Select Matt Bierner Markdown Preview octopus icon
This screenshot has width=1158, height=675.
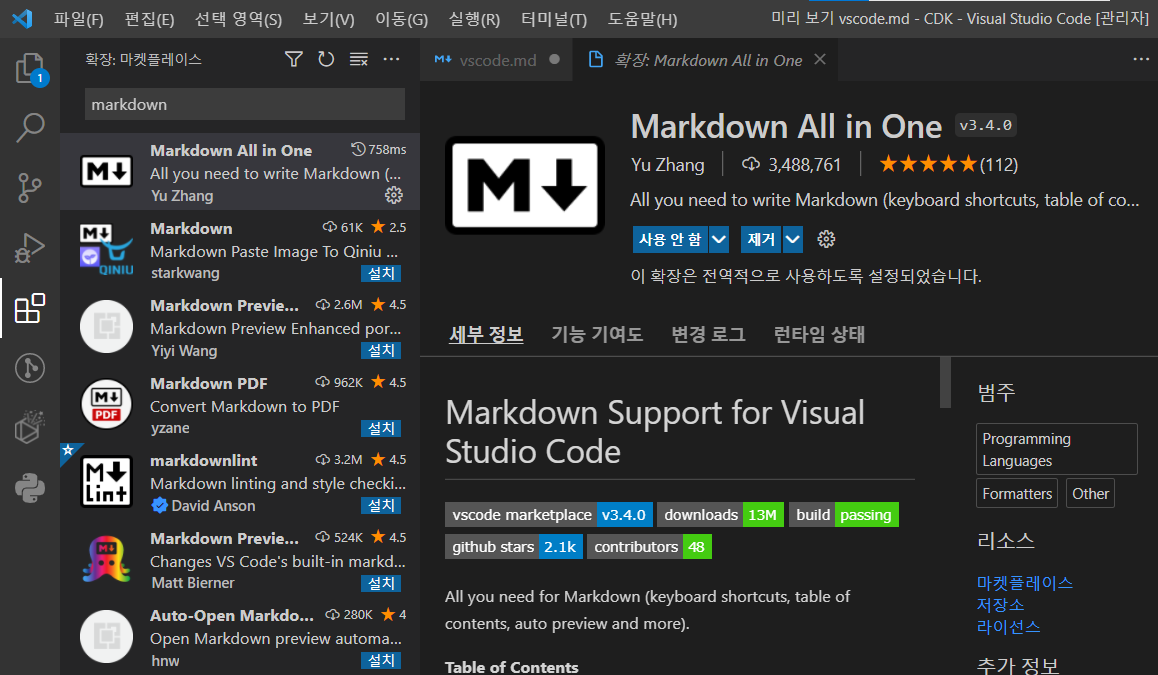(x=106, y=560)
